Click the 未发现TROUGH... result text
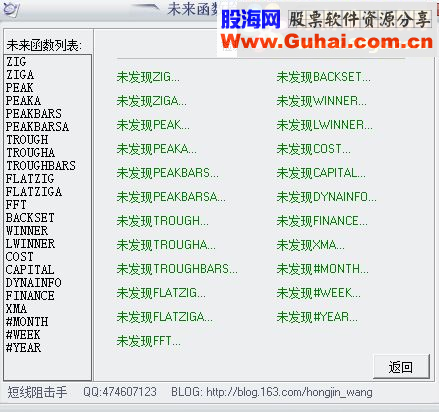The width and height of the screenshot is (439, 412). (x=163, y=221)
